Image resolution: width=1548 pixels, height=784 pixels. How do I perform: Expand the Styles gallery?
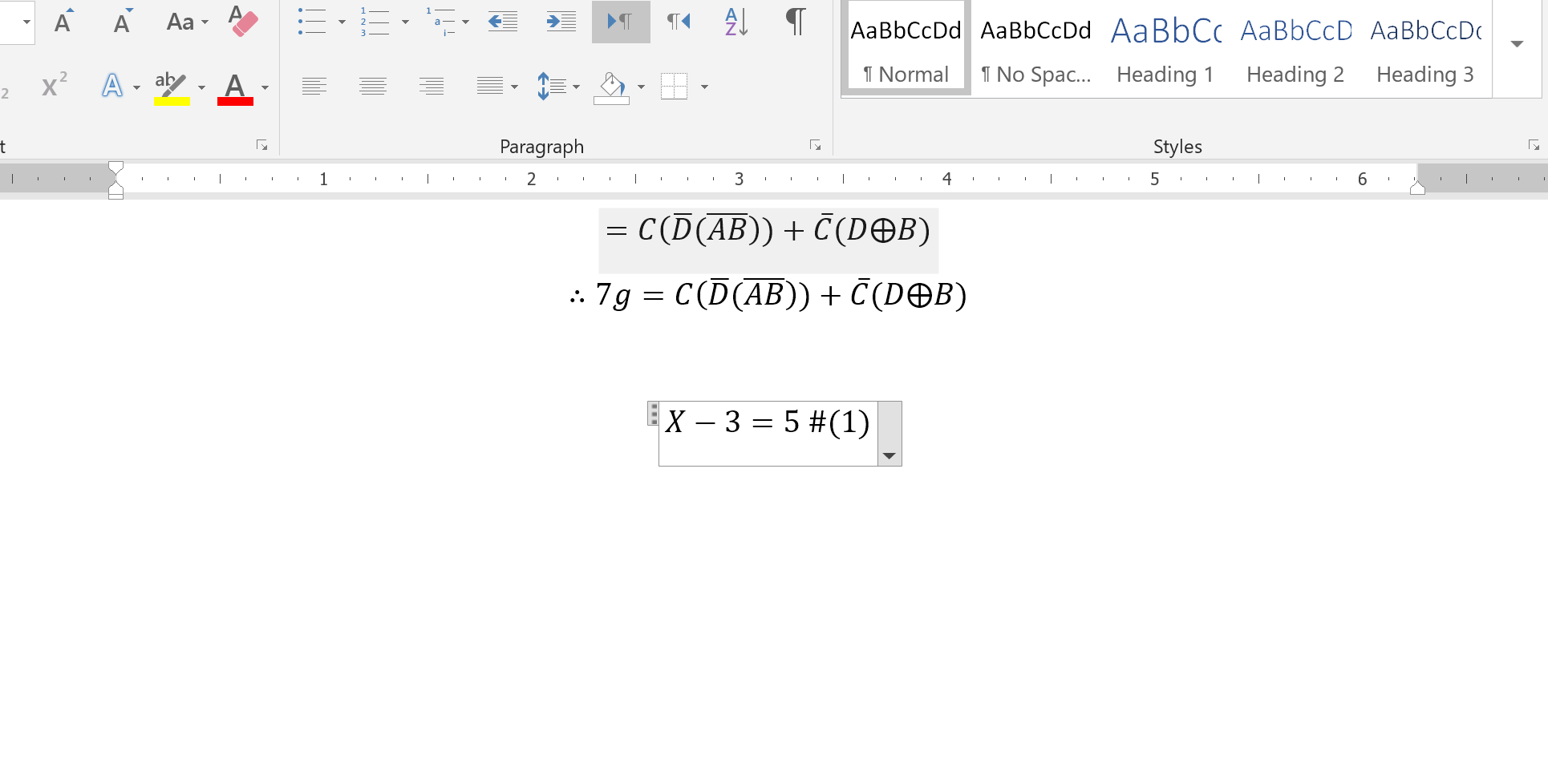(1517, 44)
